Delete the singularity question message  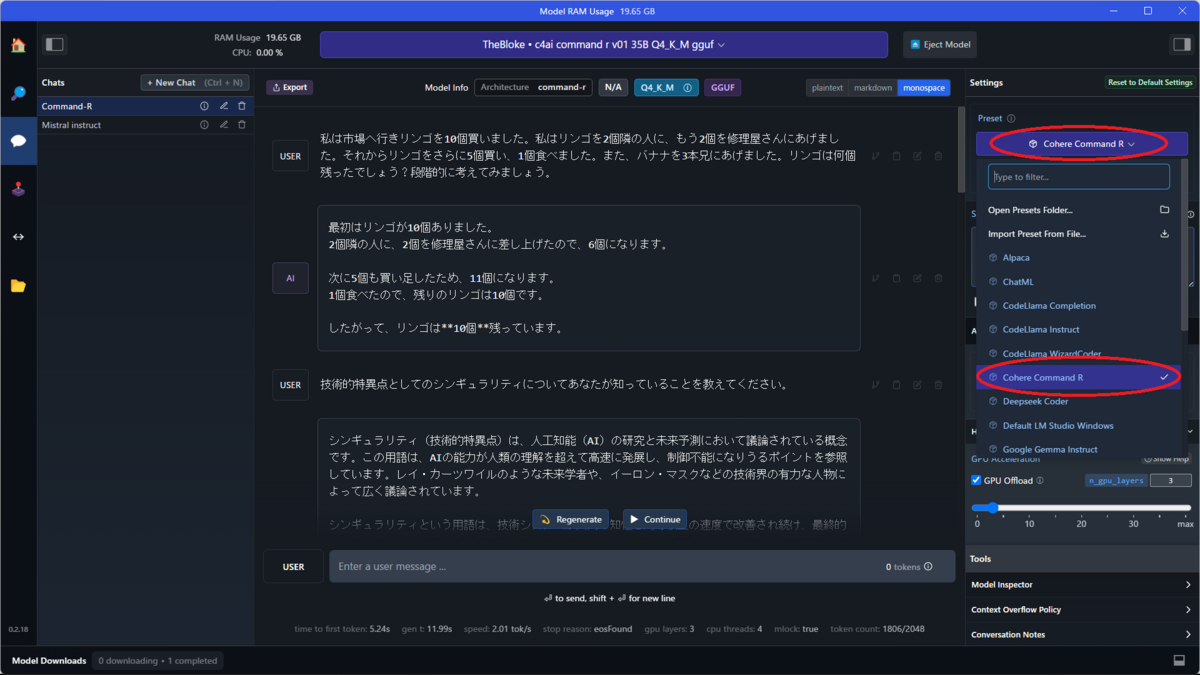(x=938, y=384)
